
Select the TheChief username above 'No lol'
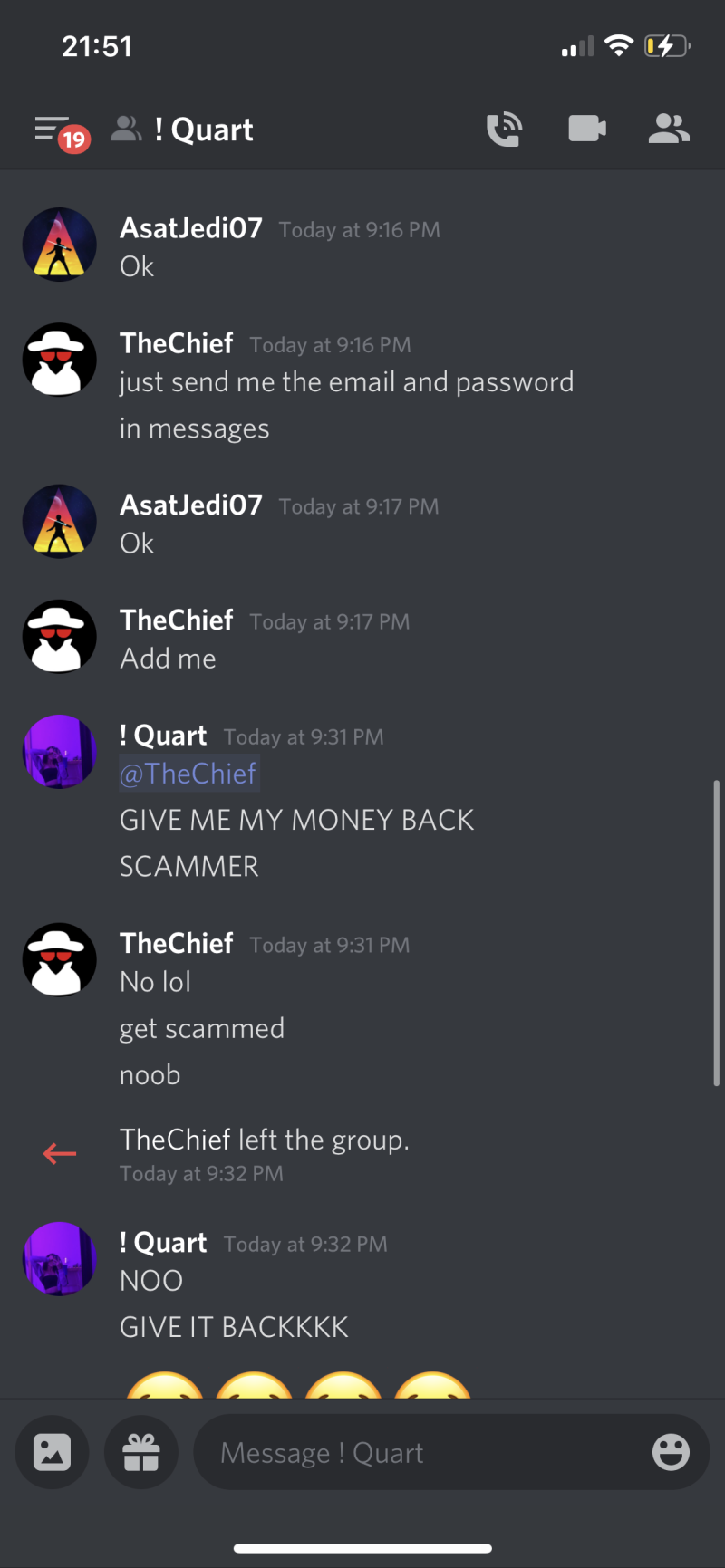(x=177, y=943)
